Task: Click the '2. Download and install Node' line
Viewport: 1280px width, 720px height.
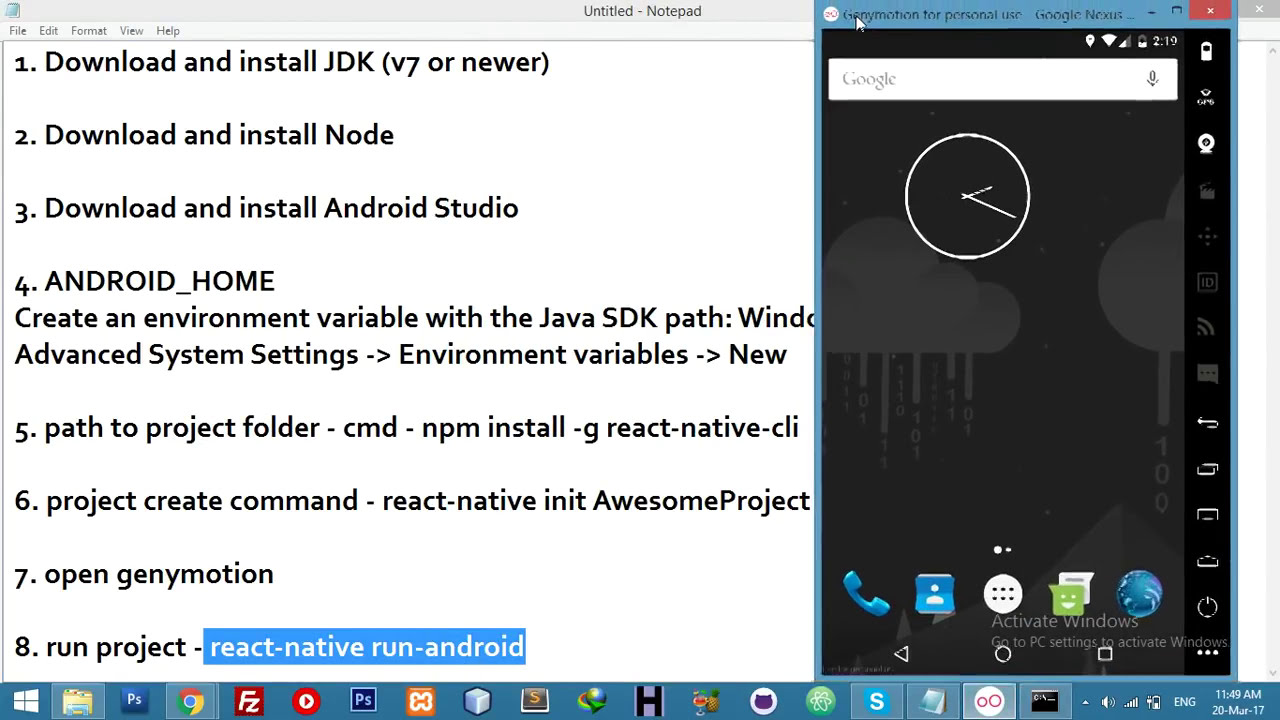Action: point(204,135)
